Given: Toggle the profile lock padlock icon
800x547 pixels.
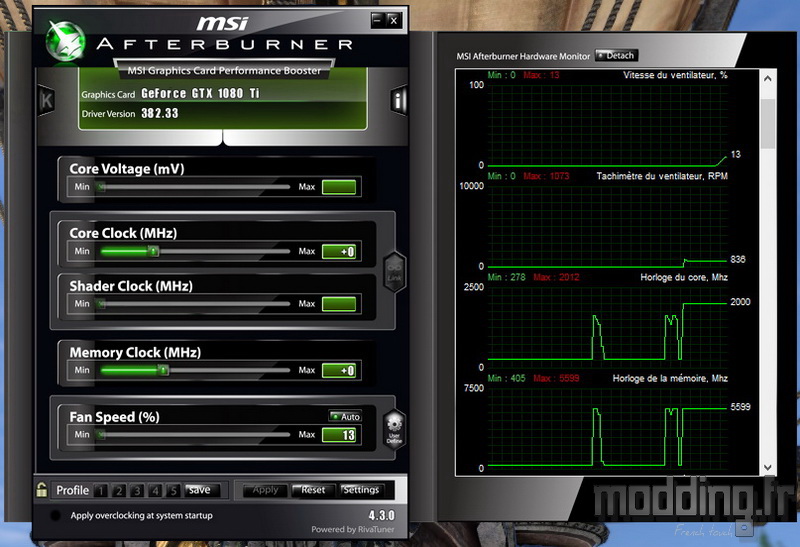Looking at the screenshot, I should [x=41, y=490].
